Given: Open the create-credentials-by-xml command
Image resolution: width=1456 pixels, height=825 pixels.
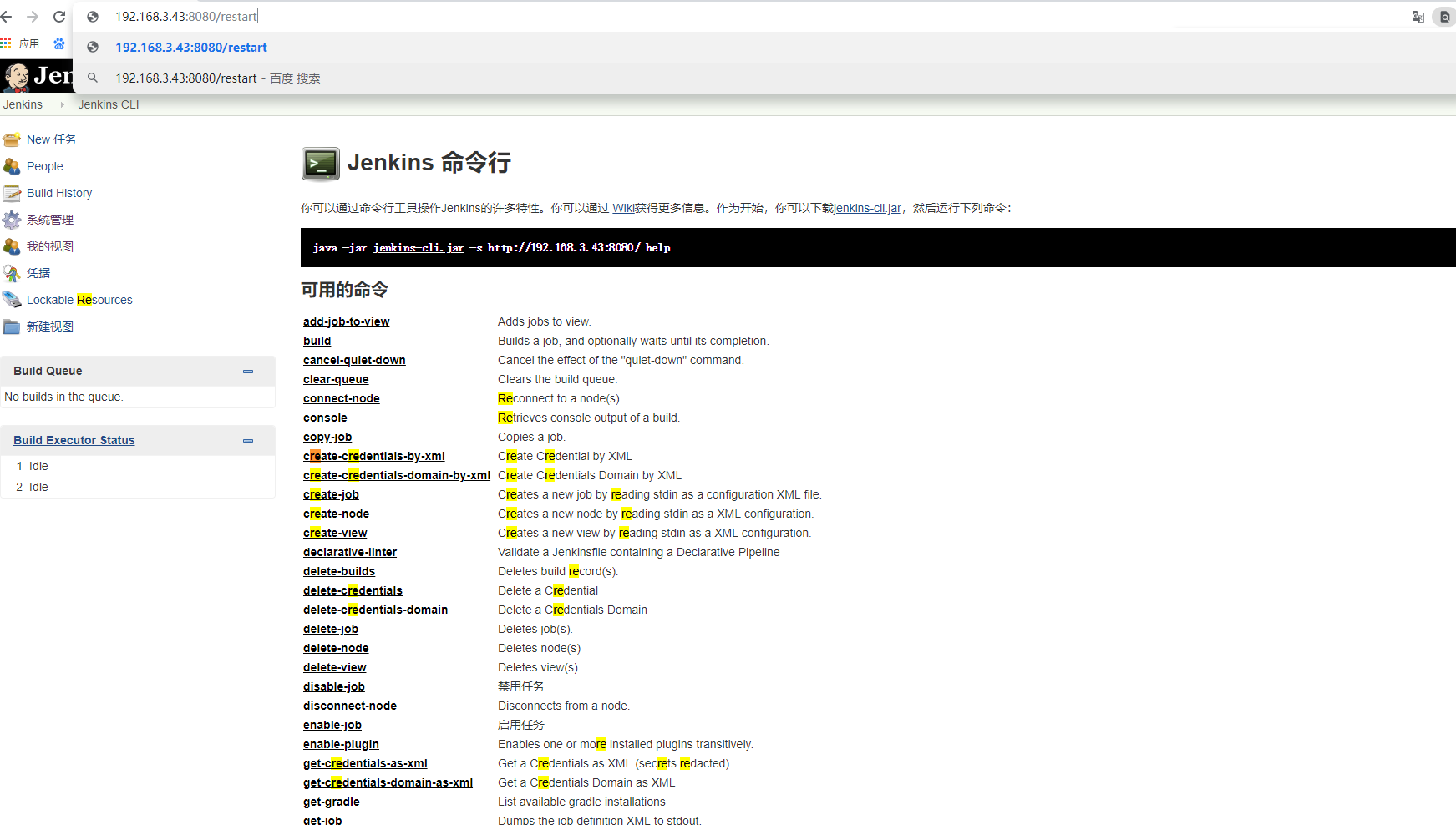Looking at the screenshot, I should click(x=374, y=456).
